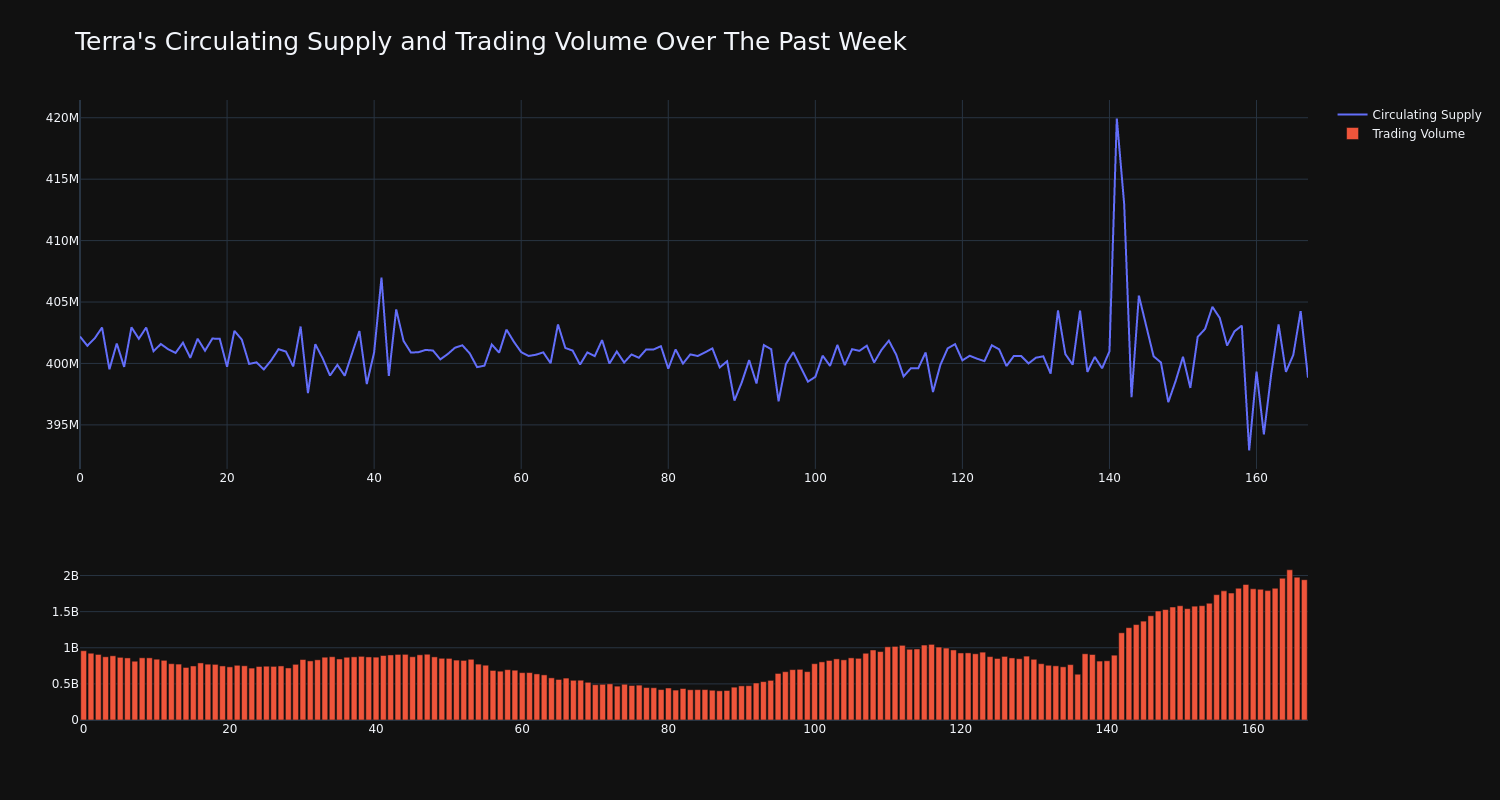1500x800 pixels.
Task: Click the supply line peak near 420M
Action: coord(1116,119)
